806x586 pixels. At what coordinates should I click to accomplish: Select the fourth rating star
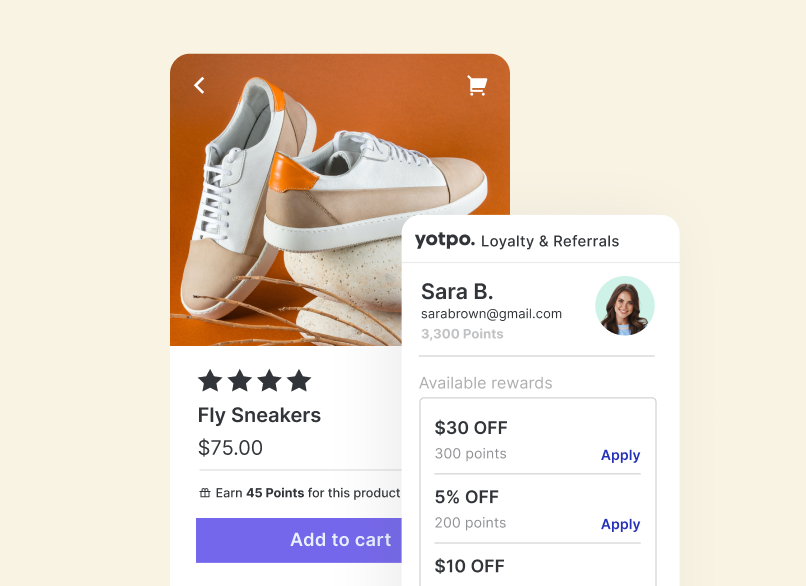298,381
